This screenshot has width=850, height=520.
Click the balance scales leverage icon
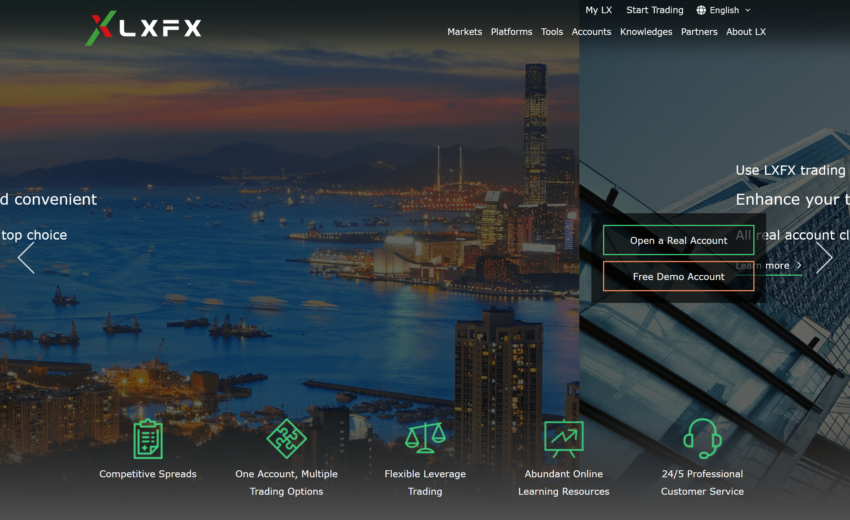click(x=425, y=438)
